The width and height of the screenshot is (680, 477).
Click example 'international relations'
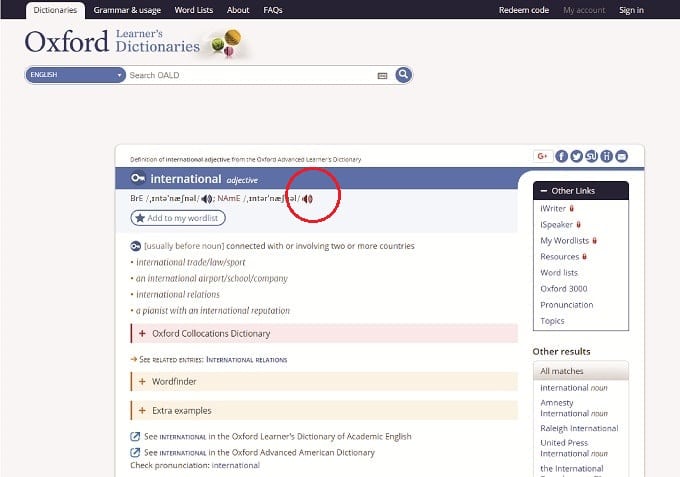coord(178,294)
